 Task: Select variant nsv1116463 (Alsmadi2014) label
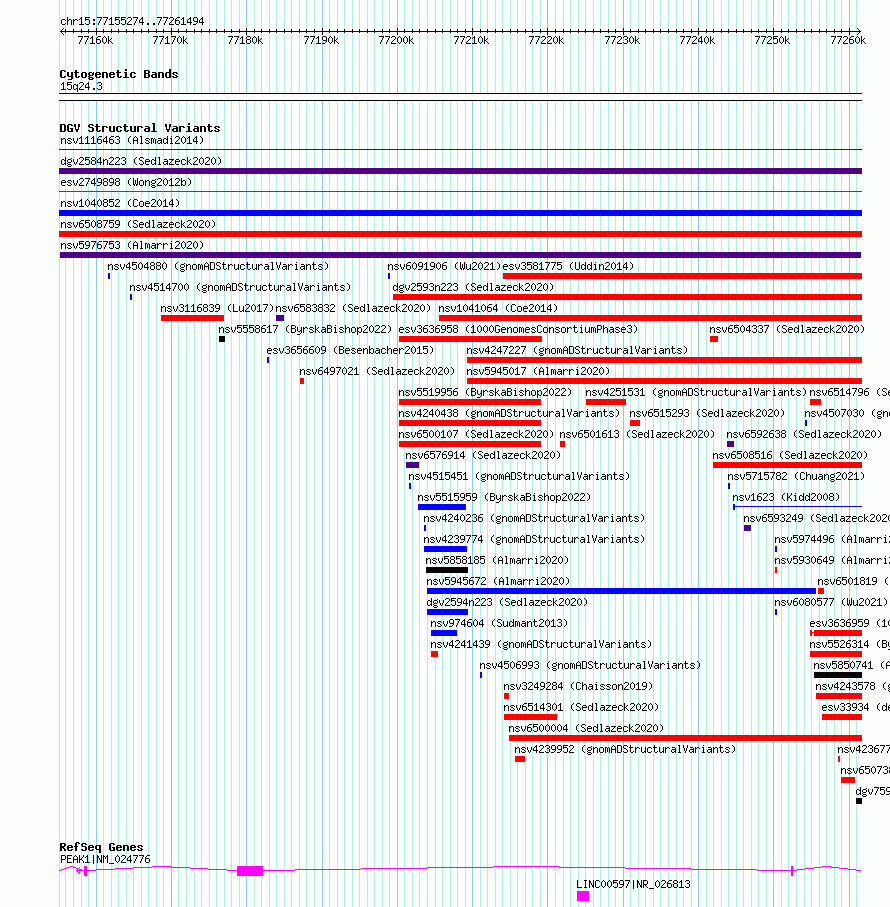pos(132,141)
